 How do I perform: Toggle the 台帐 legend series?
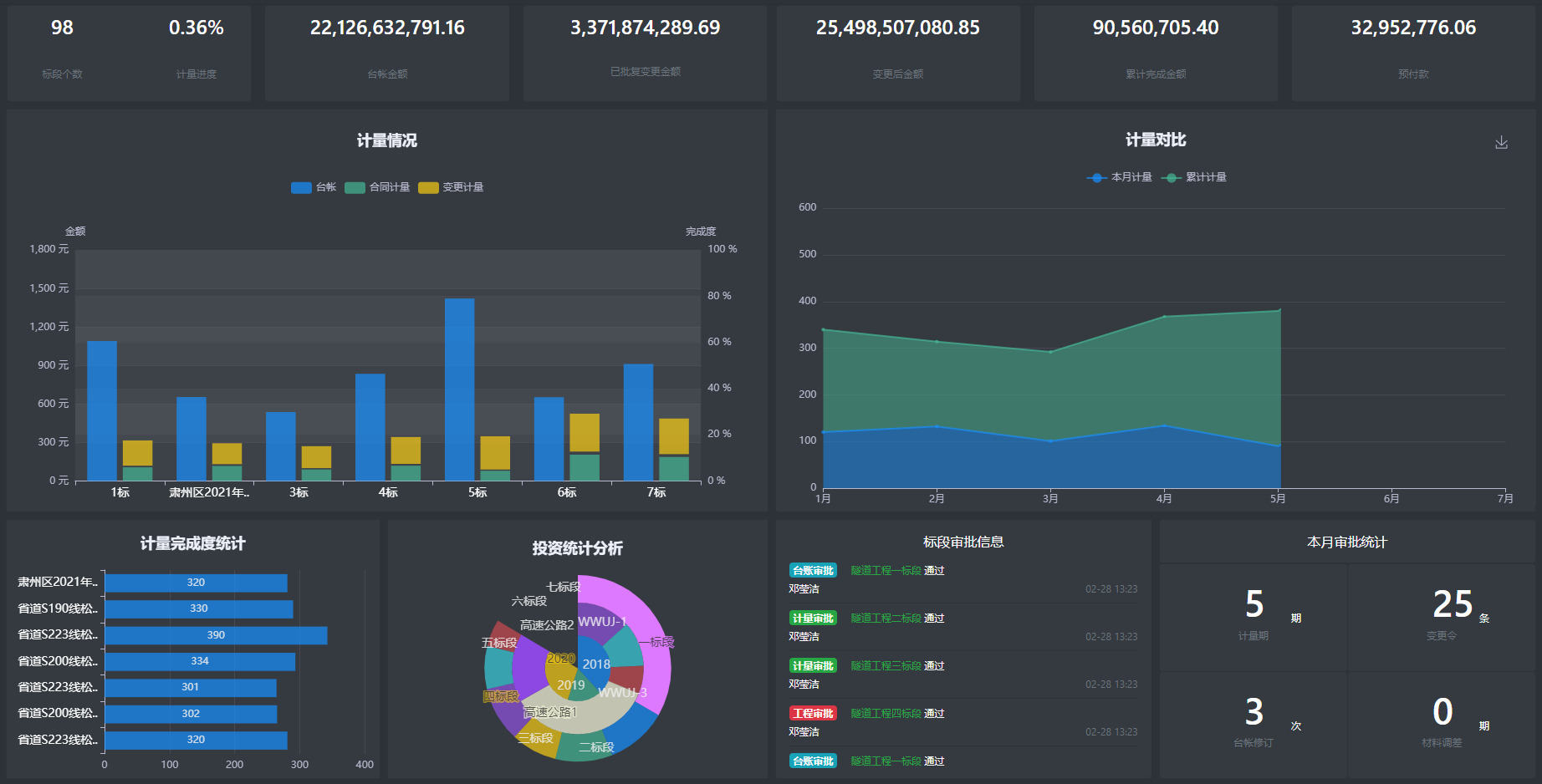click(314, 187)
